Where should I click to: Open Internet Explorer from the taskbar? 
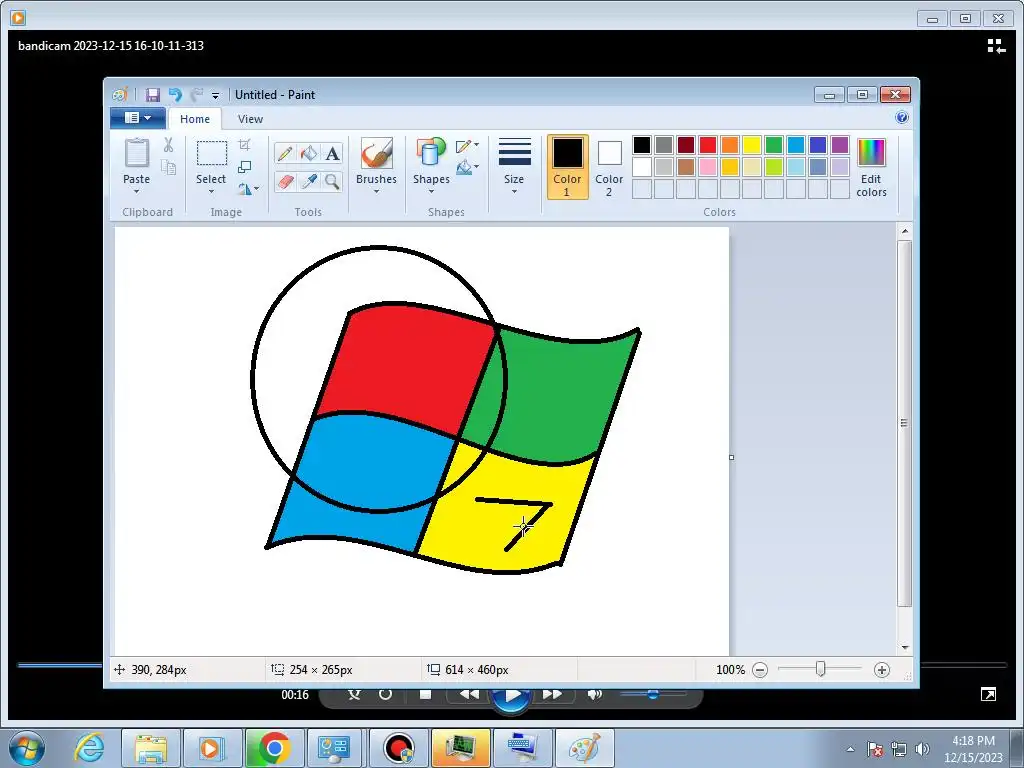[89, 748]
